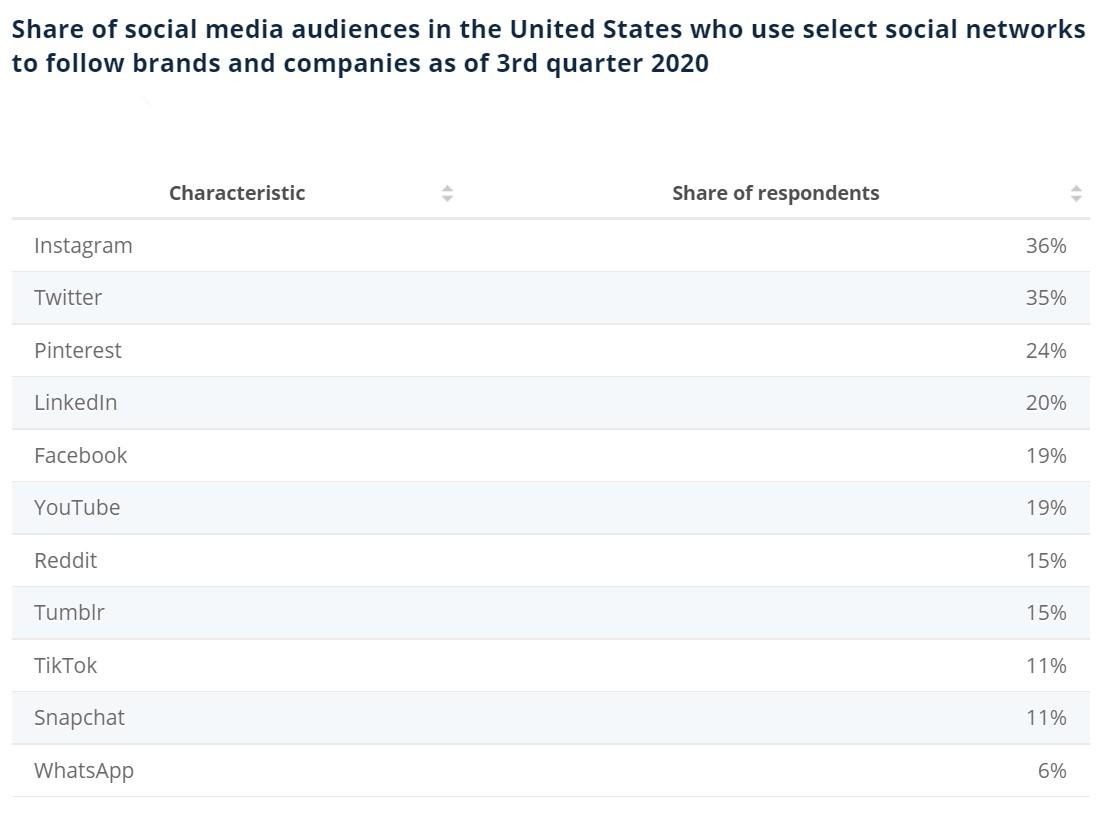
Task: Select the Twitter row label
Action: [x=68, y=298]
